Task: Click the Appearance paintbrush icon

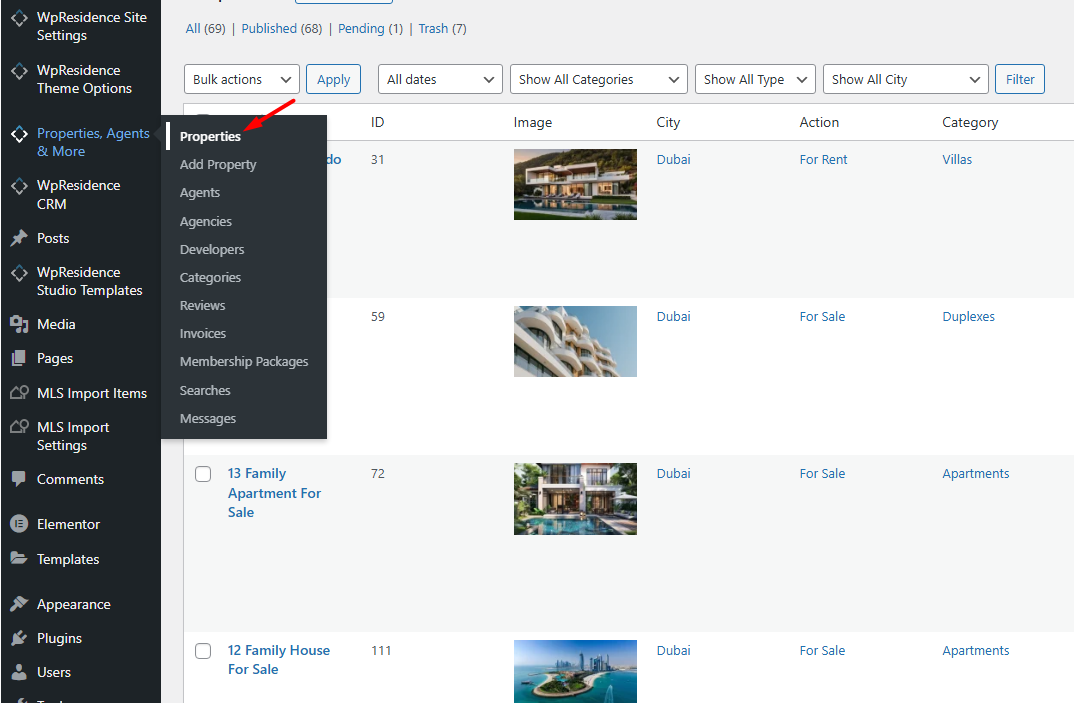Action: pyautogui.click(x=18, y=604)
